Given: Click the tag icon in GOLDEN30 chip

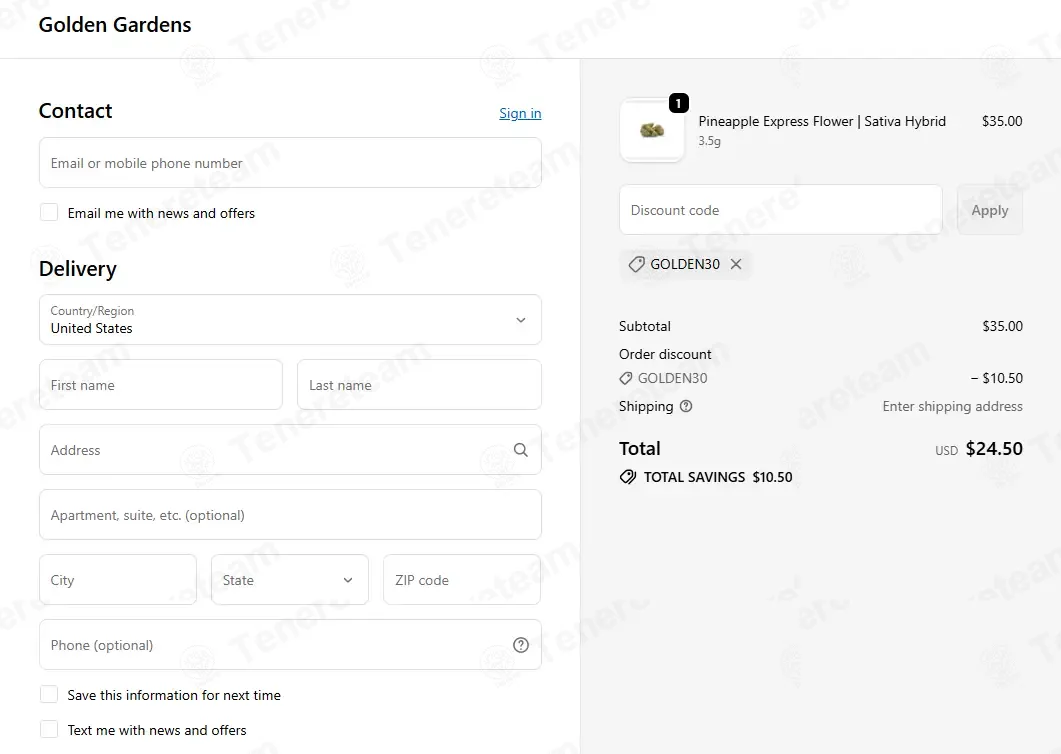Looking at the screenshot, I should [636, 264].
